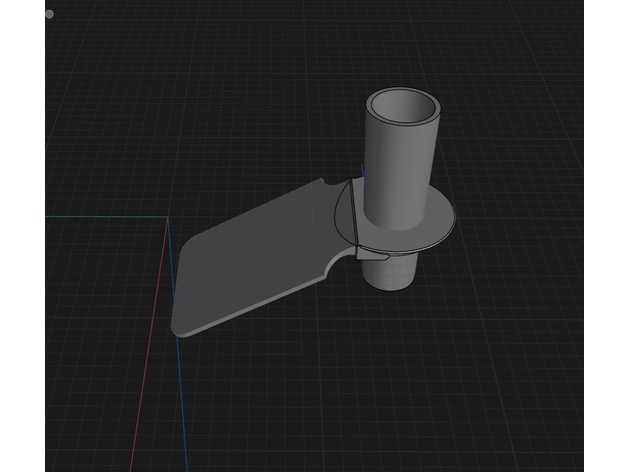628x472 pixels.
Task: Click the origin where axis lines meet
Action: pos(166,217)
